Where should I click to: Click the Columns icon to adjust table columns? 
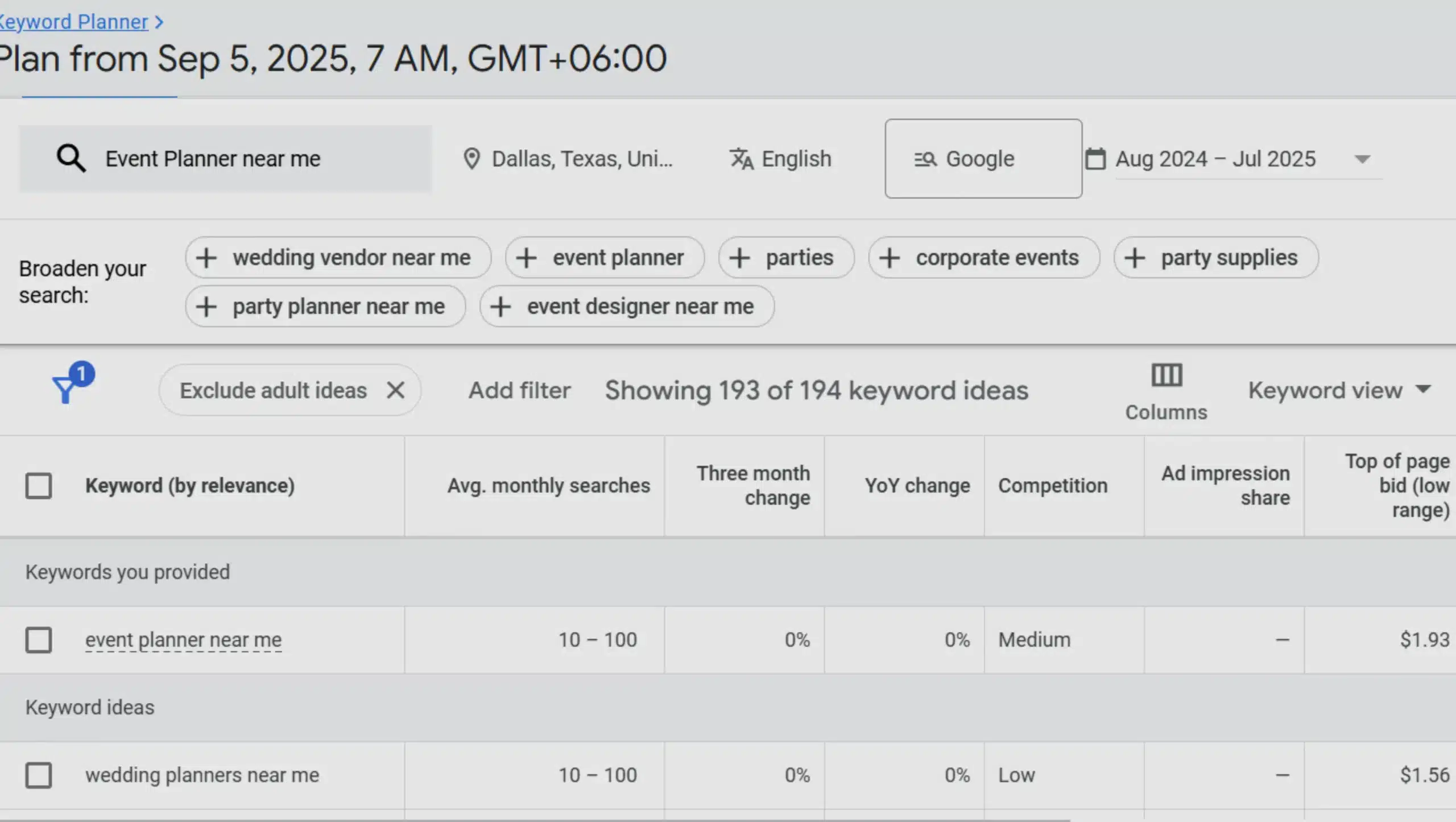point(1165,375)
